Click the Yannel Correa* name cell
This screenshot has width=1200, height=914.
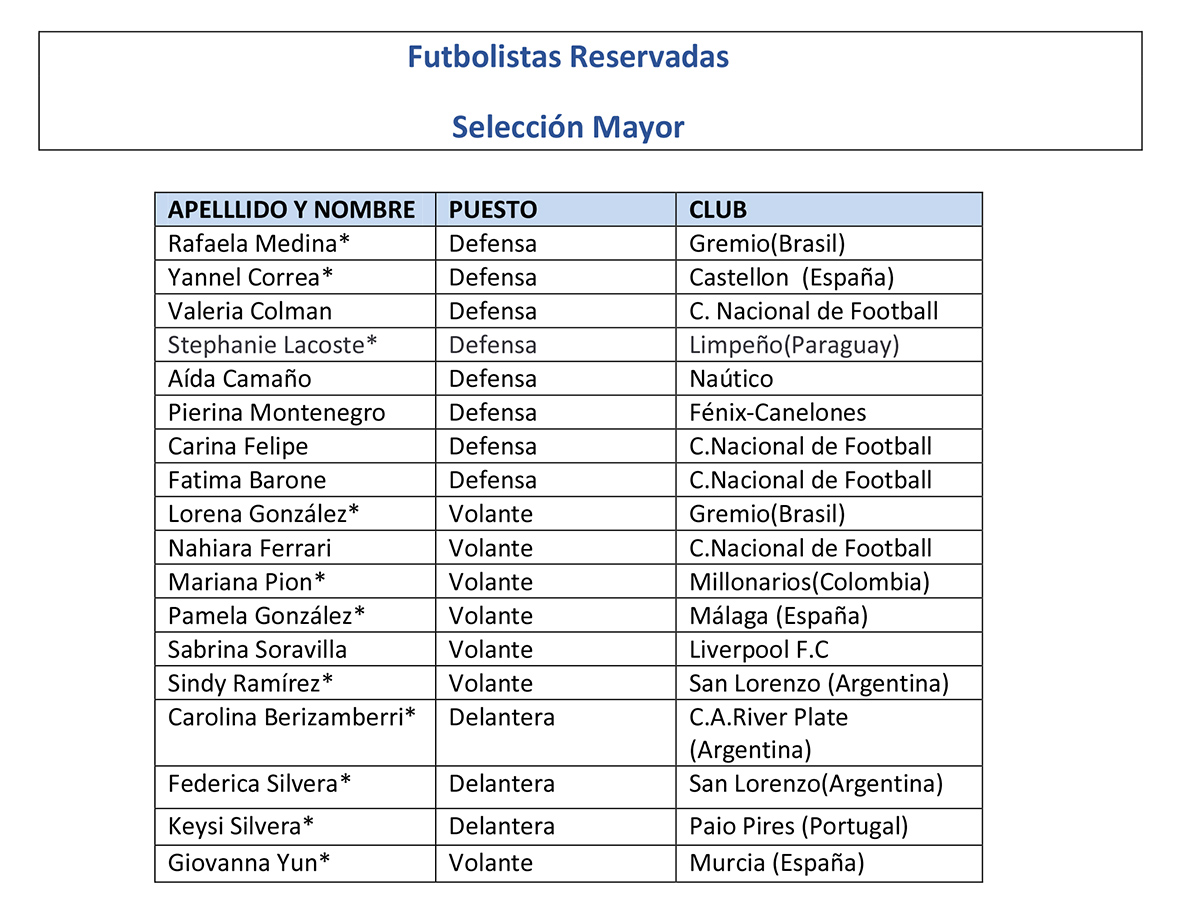[295, 277]
